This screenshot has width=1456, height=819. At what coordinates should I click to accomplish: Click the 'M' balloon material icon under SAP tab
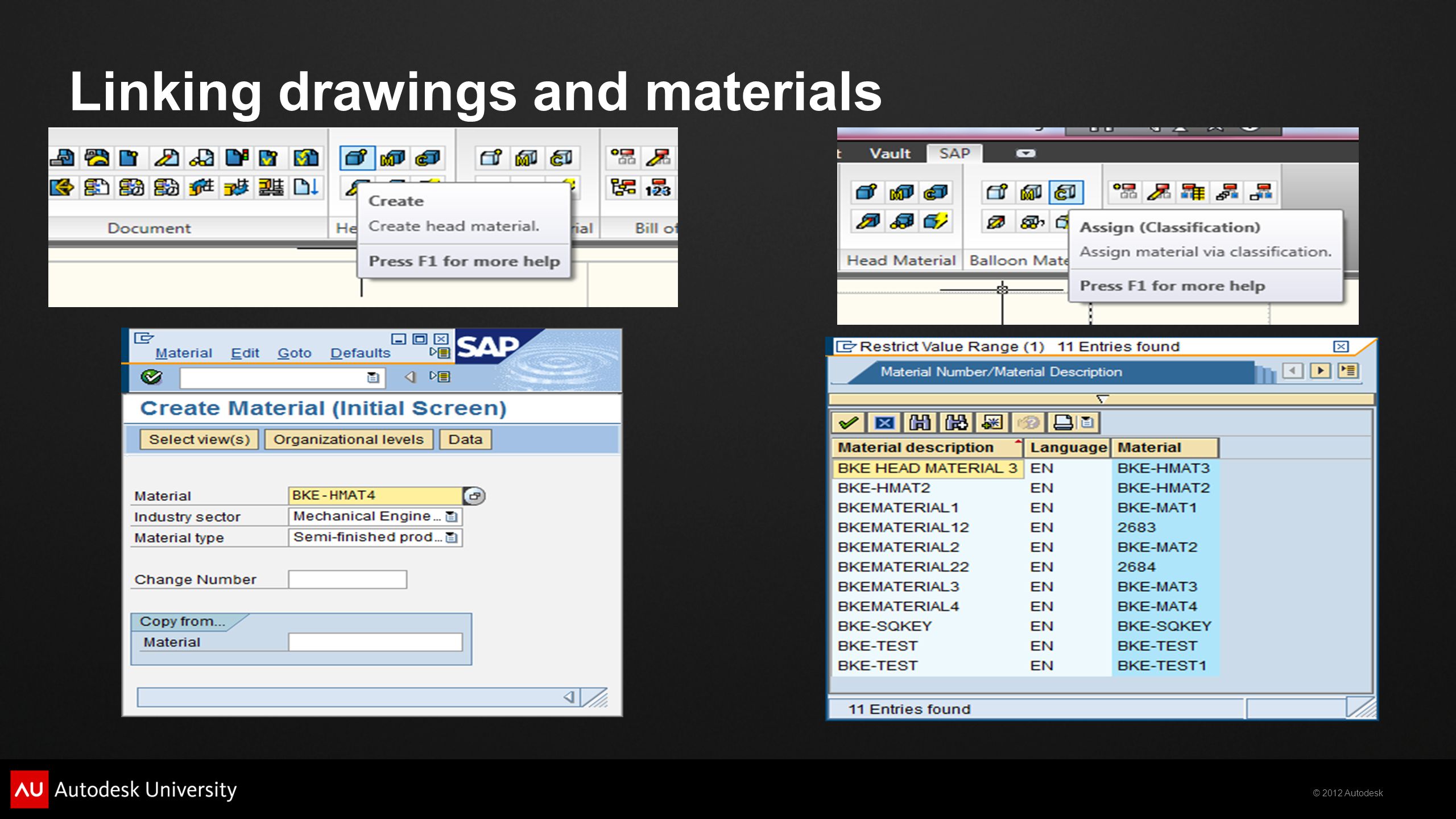[1031, 192]
